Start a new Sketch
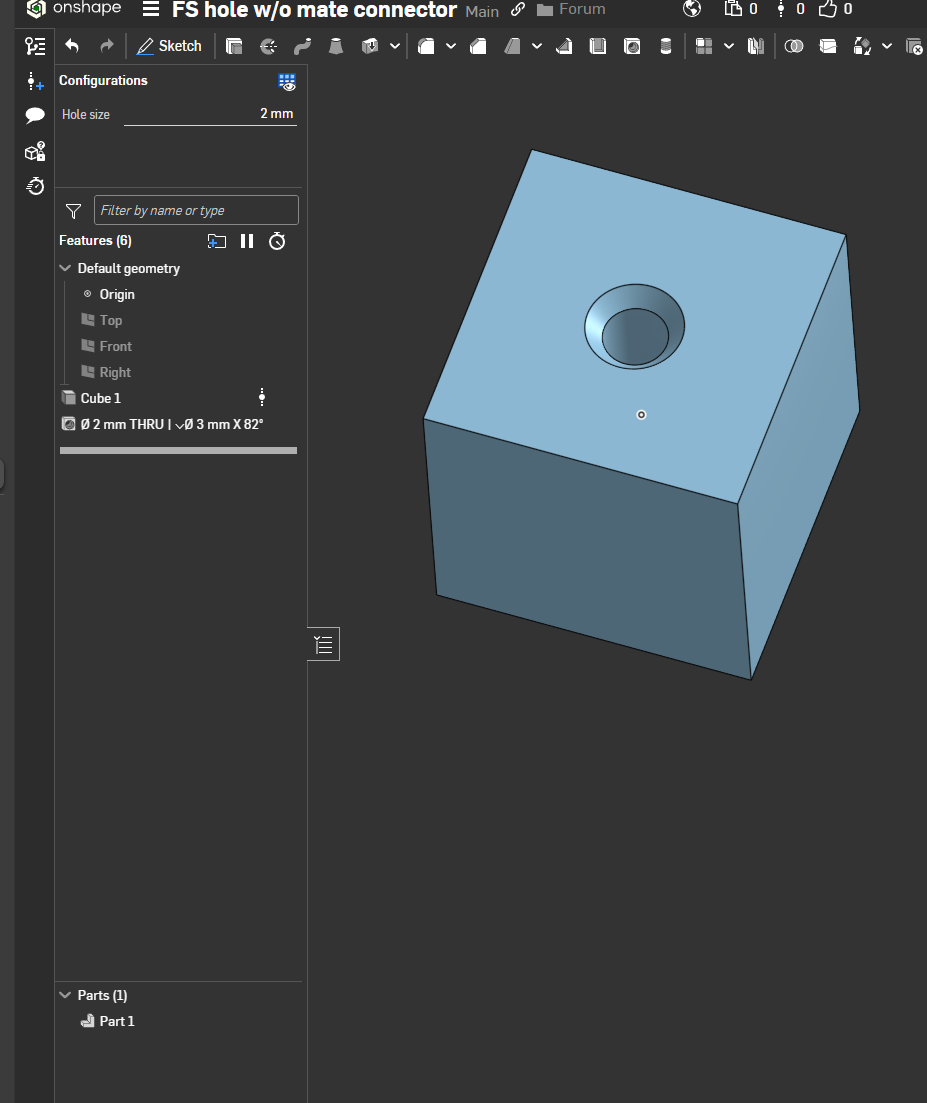The width and height of the screenshot is (927, 1103). [x=169, y=46]
